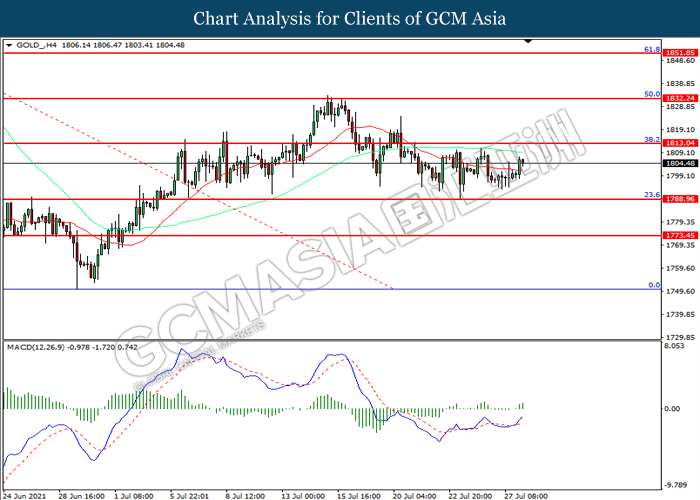Click the 1729.85 axis price
This screenshot has height=500, width=700.
(680, 338)
